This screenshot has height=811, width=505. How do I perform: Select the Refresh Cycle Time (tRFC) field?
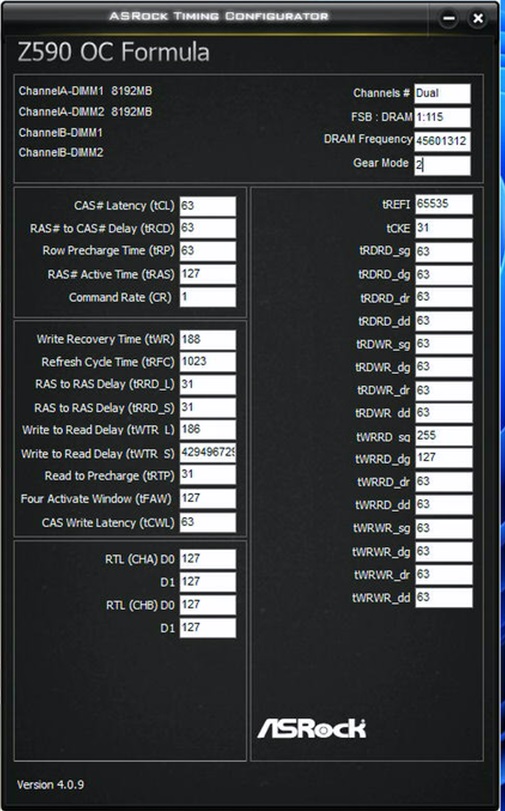pos(207,362)
